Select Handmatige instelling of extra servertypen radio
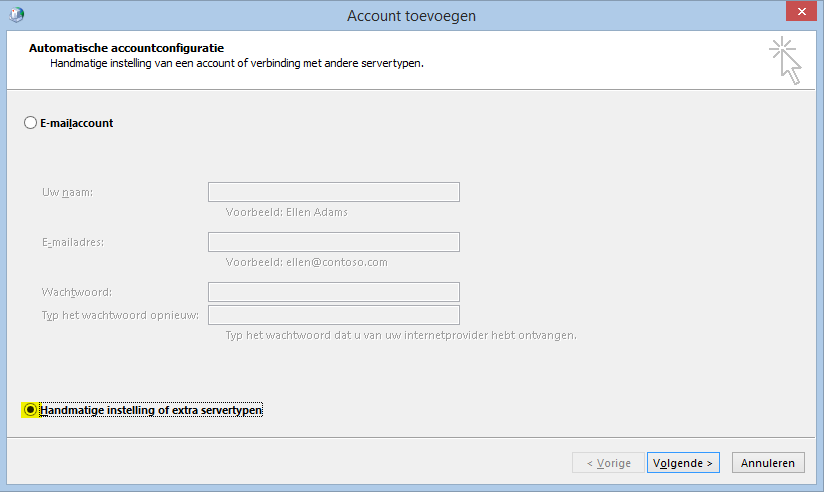The image size is (825, 492). pyautogui.click(x=31, y=410)
